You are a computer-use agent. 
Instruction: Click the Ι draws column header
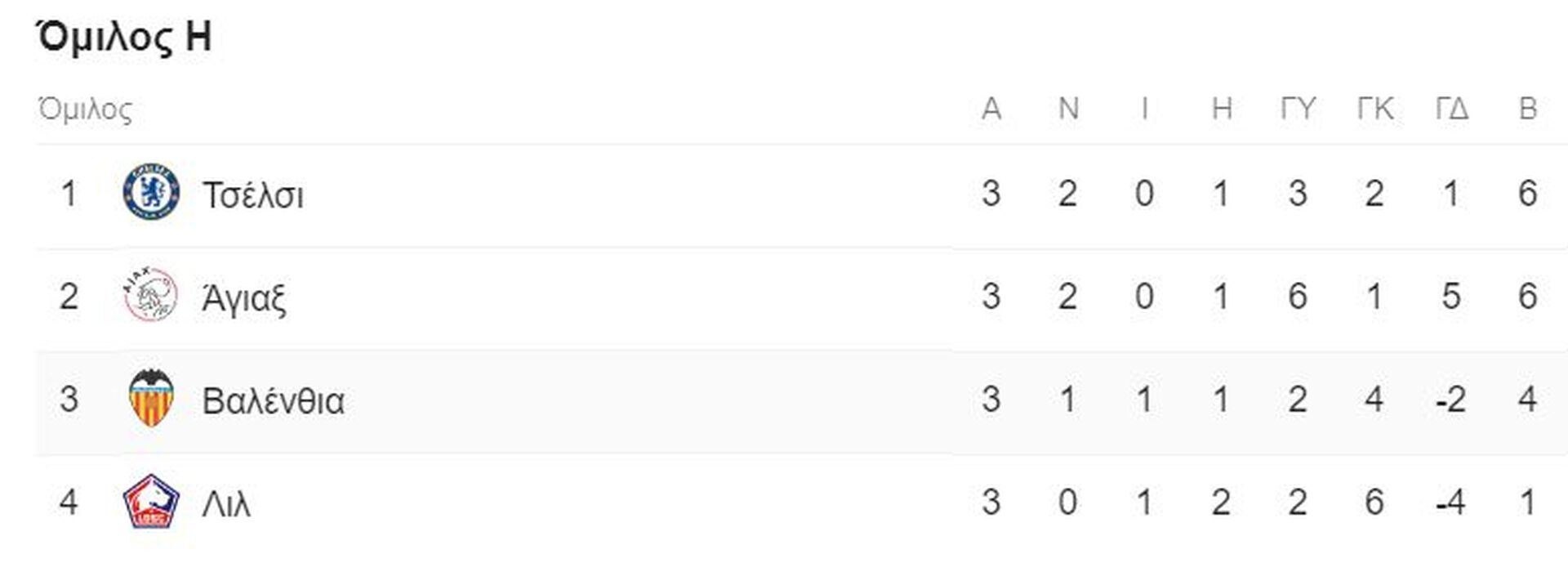click(x=1145, y=108)
